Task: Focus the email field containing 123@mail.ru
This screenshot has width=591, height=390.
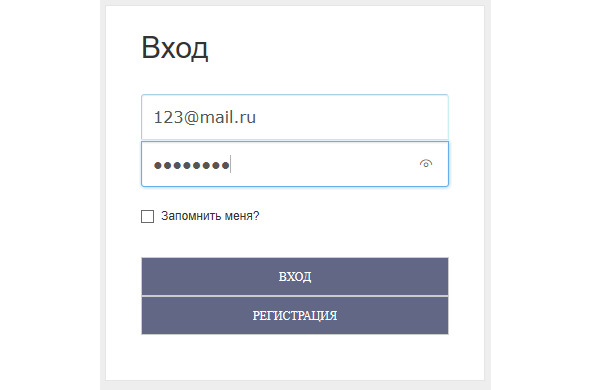Action: coord(295,117)
